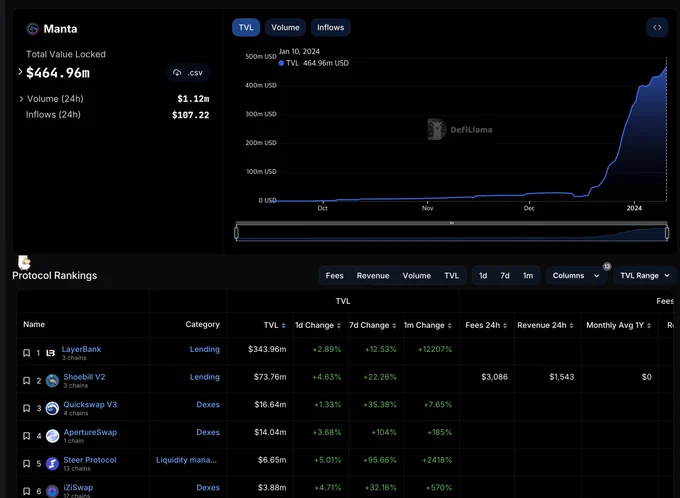Sort table by 1d Change column

coord(339,325)
